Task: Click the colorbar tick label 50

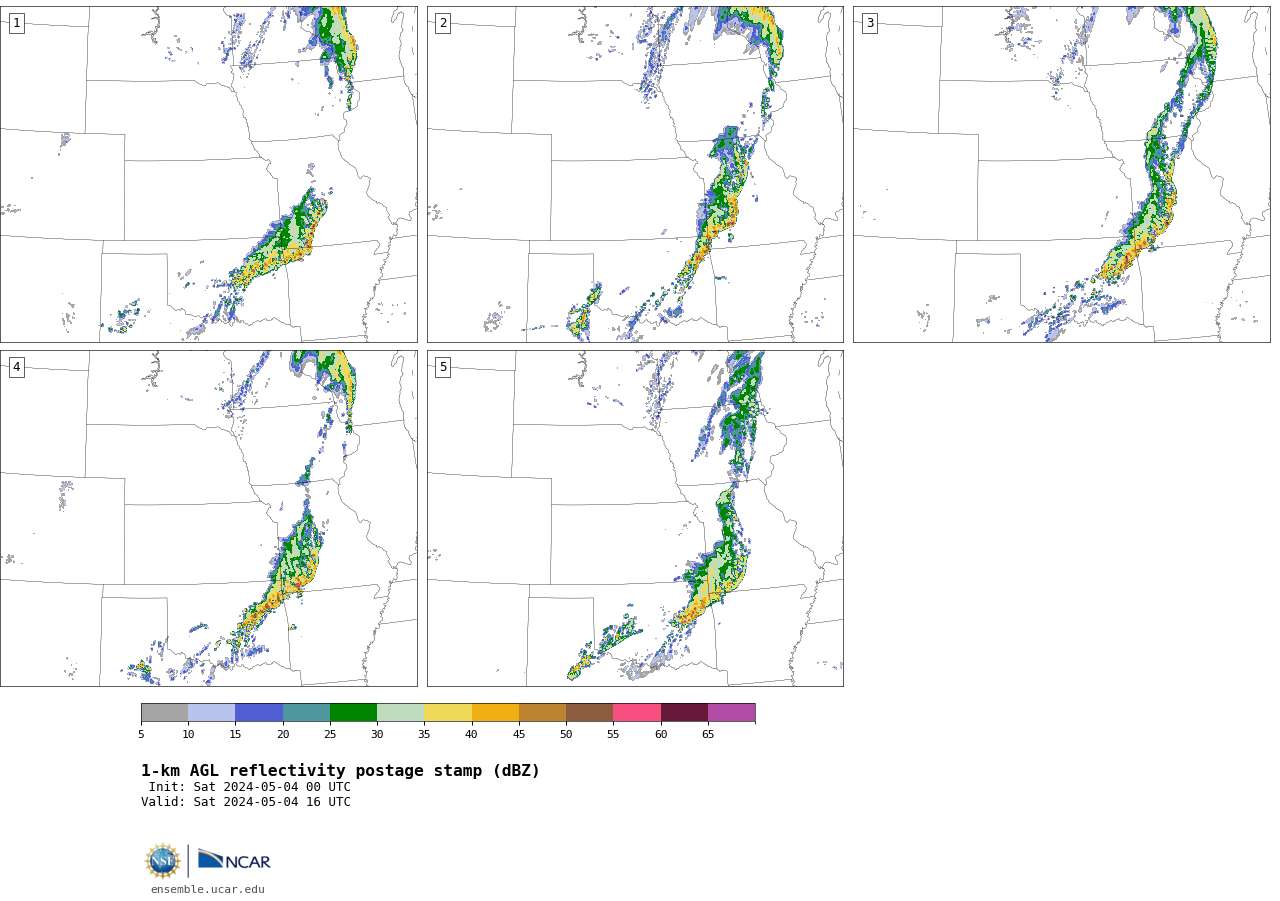Action: point(566,734)
